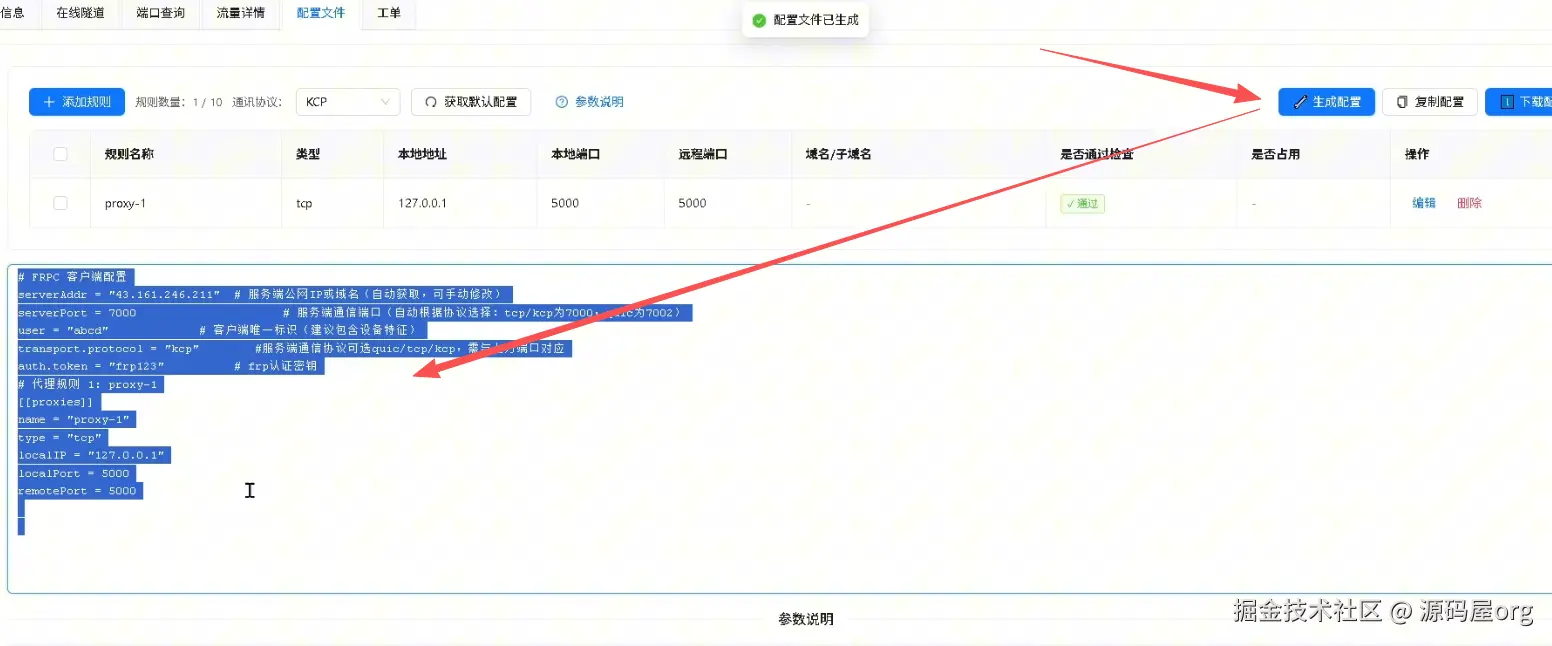Image resolution: width=1552 pixels, height=646 pixels.
Task: Check the proxy-1 row checkbox
Action: (60, 203)
